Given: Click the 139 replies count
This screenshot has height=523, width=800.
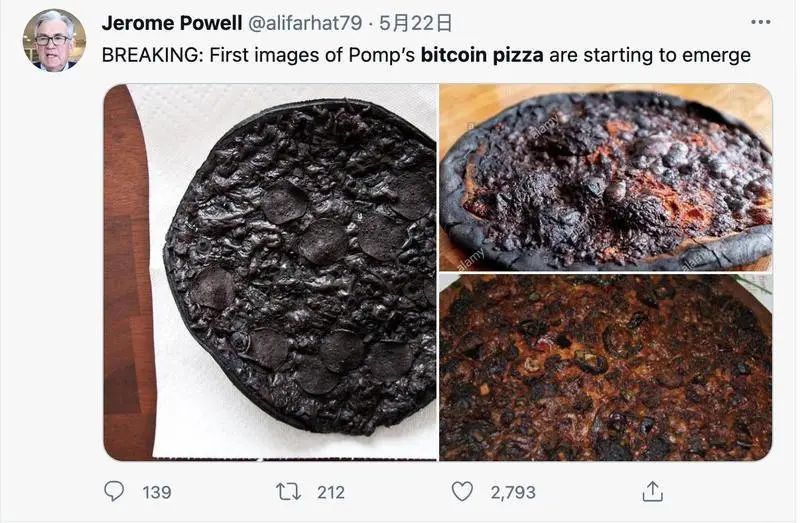Looking at the screenshot, I should pos(156,492).
